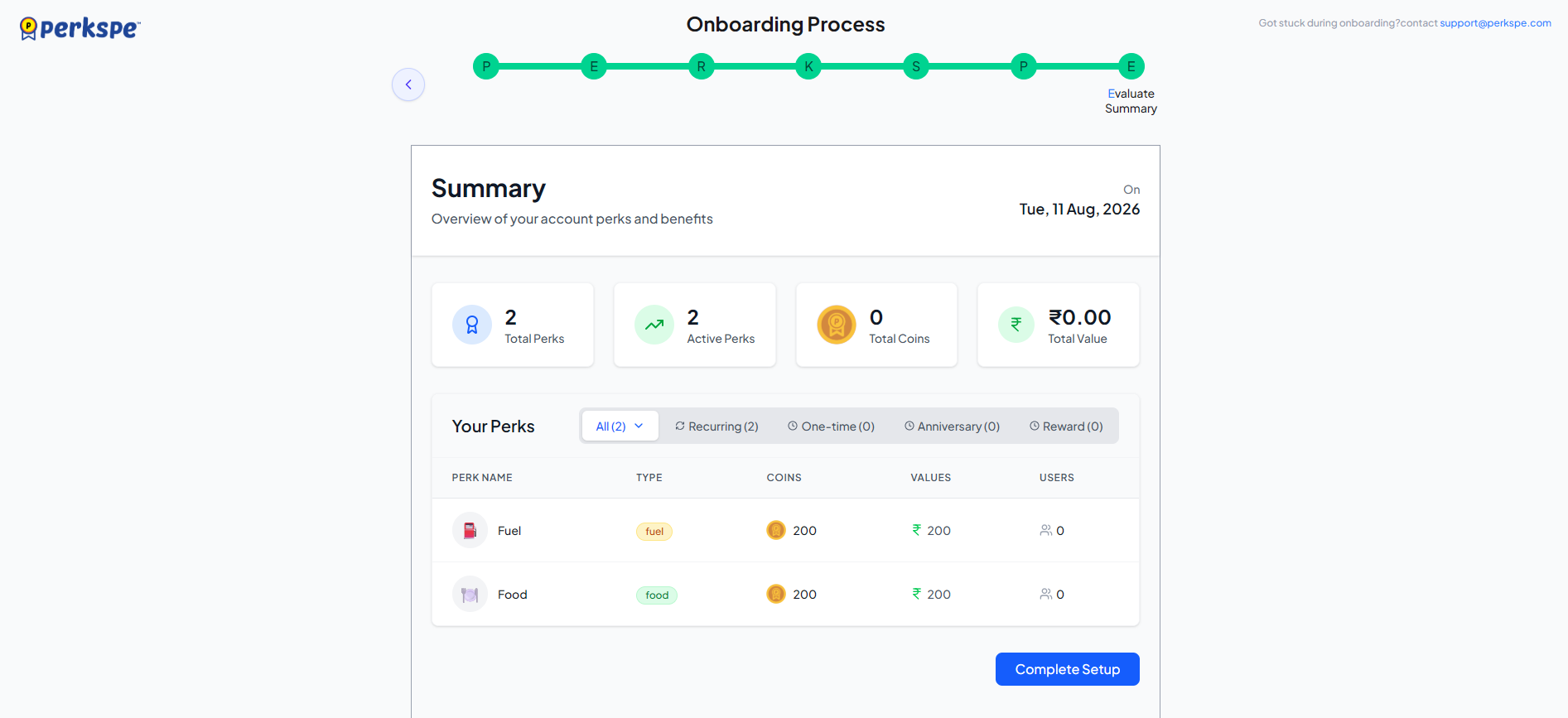Click the Total Value rupee icon
This screenshot has width=1568, height=718.
(x=1016, y=325)
